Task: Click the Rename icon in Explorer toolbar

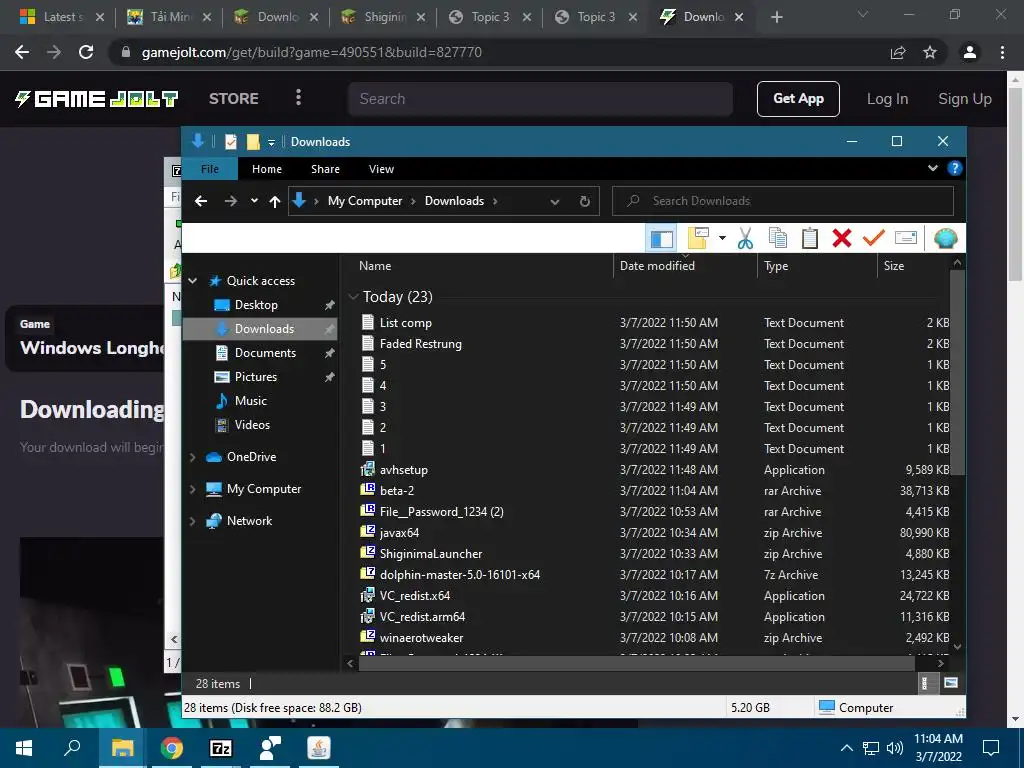Action: 906,238
